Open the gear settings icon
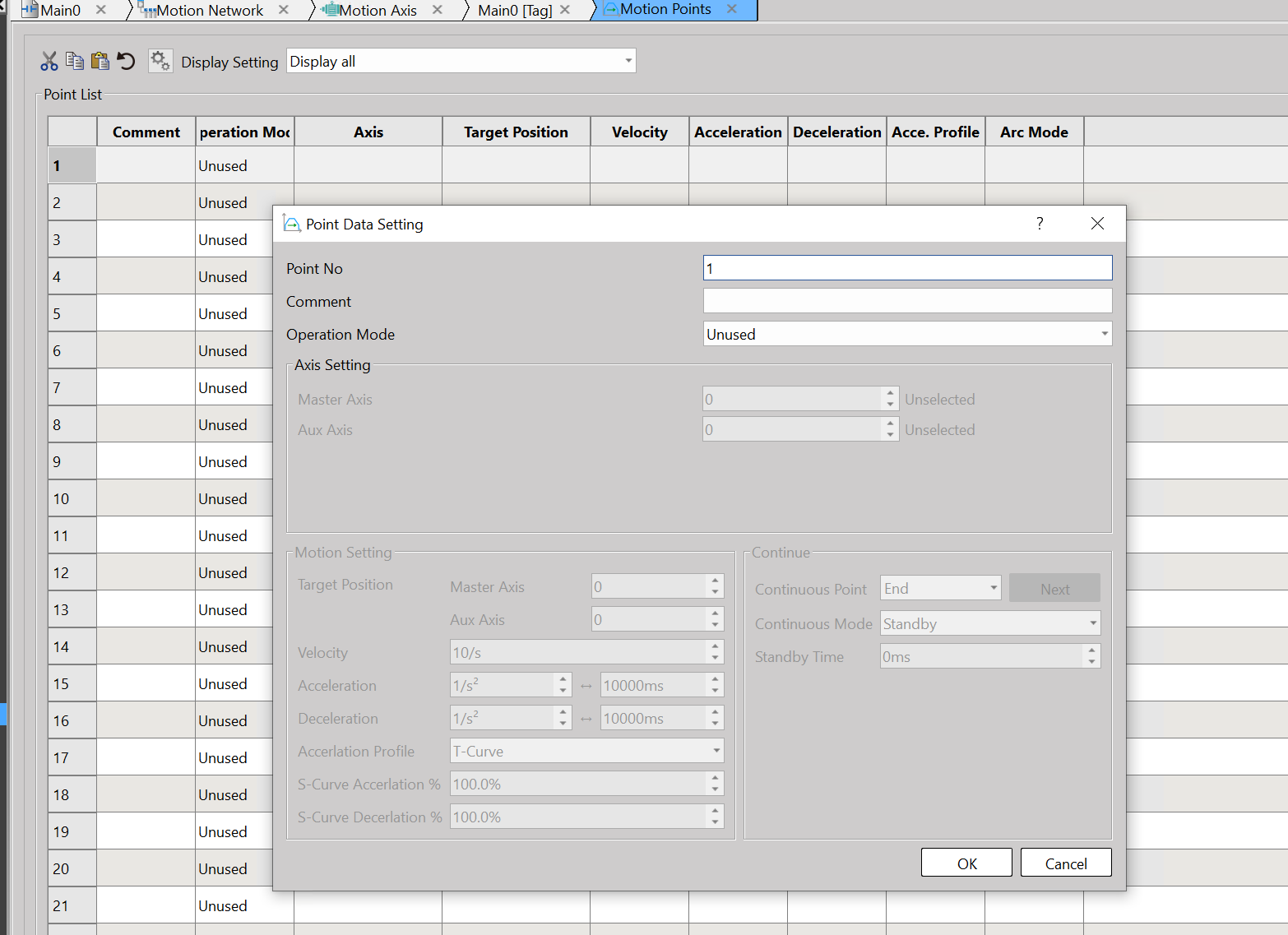This screenshot has height=935, width=1288. pyautogui.click(x=160, y=62)
